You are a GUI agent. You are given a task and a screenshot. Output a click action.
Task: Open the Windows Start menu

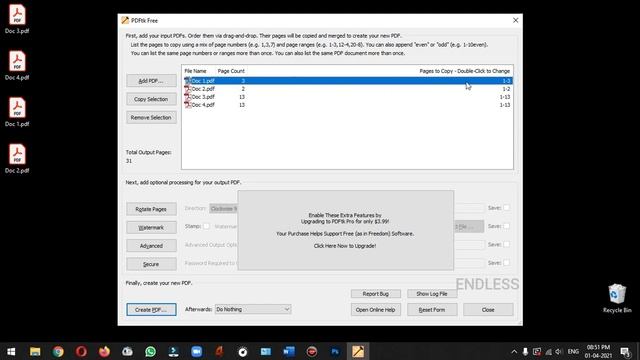11,351
